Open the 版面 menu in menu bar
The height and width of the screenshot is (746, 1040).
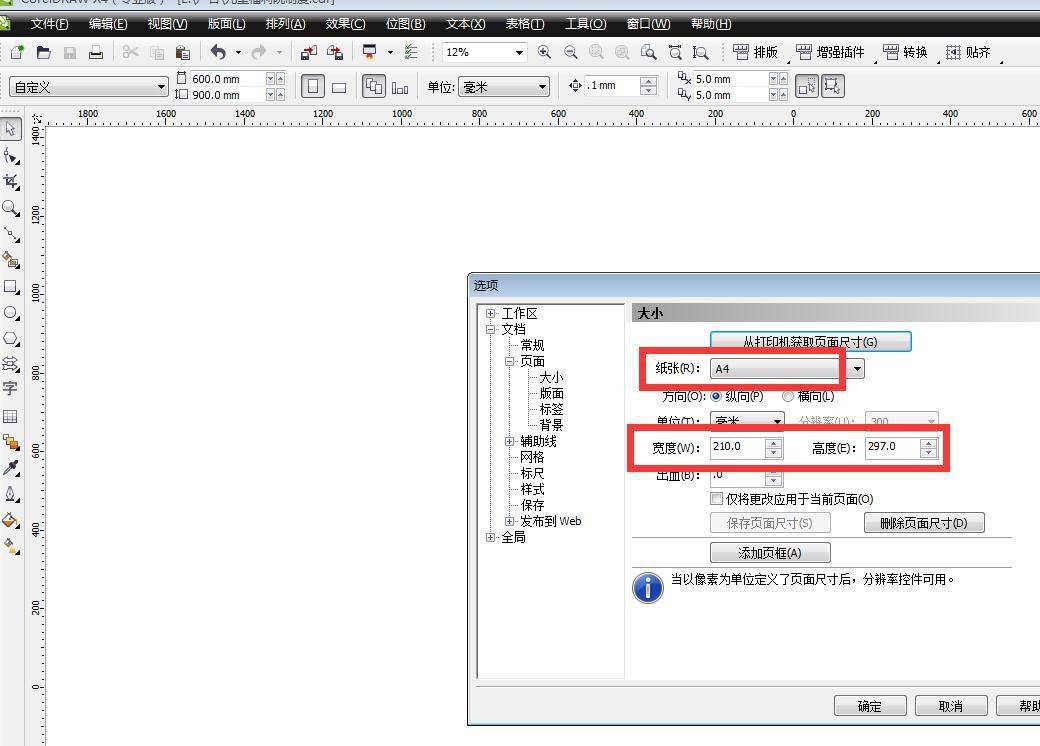point(226,24)
